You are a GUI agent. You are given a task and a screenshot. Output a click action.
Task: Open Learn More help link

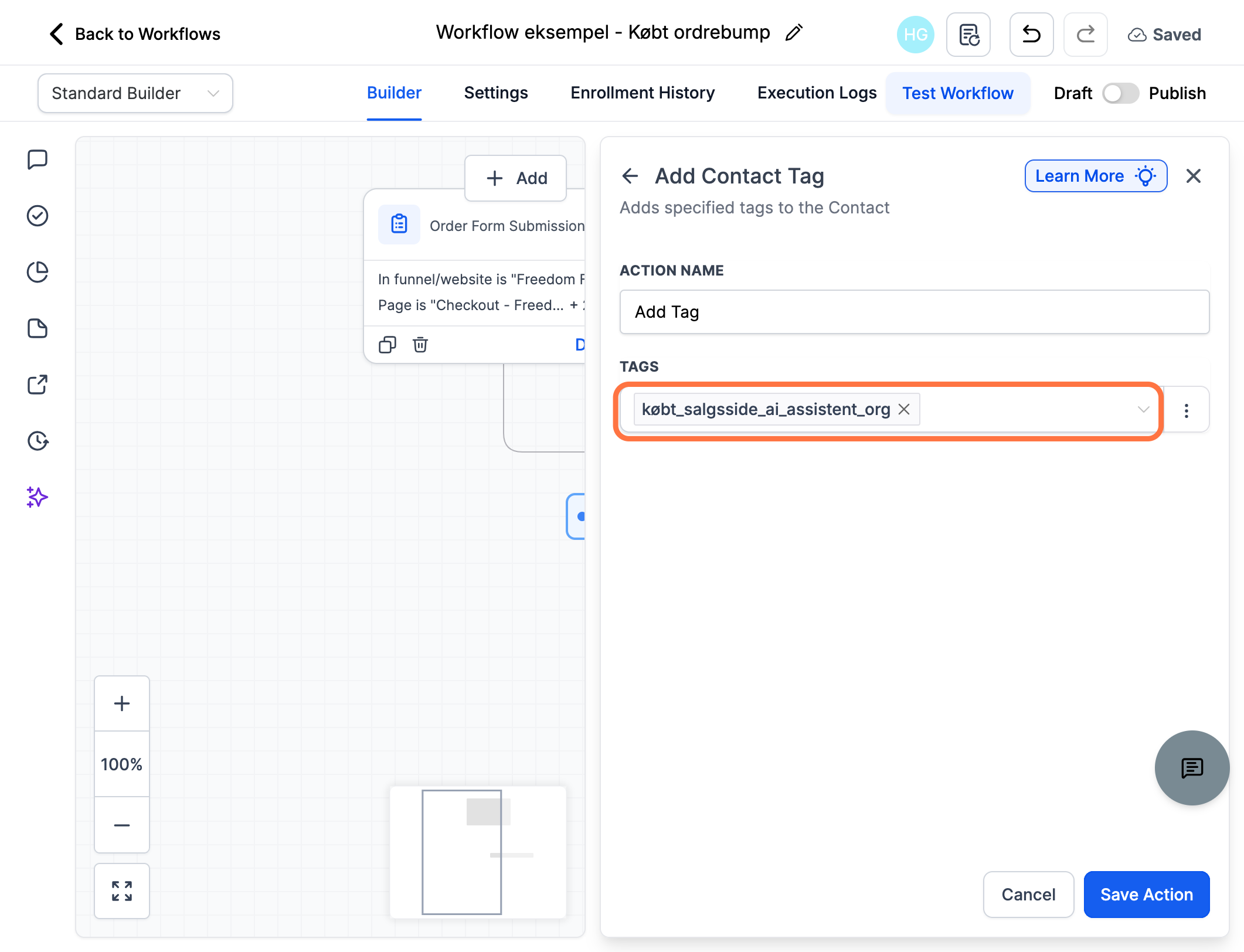(1096, 176)
